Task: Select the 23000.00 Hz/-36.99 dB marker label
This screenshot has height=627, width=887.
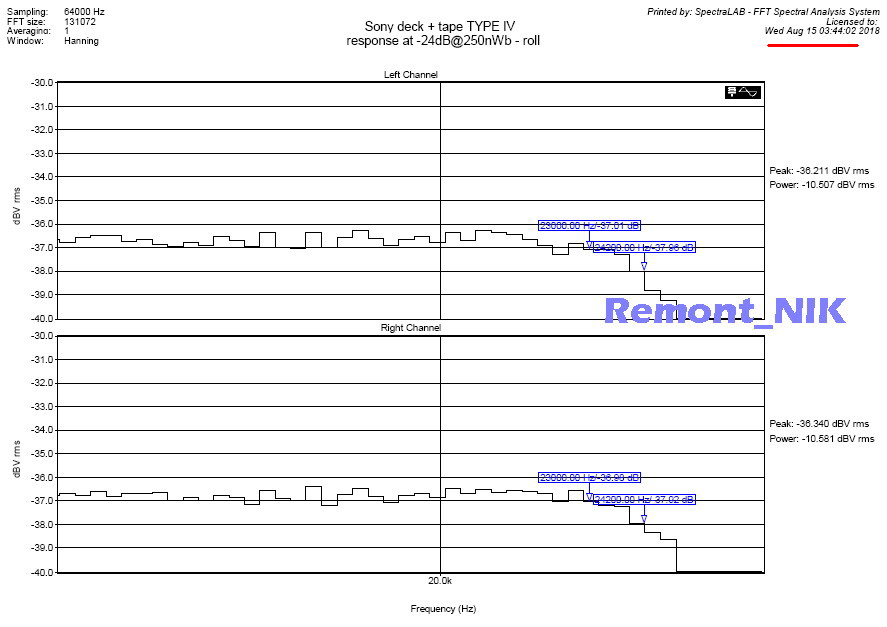Action: pos(589,477)
